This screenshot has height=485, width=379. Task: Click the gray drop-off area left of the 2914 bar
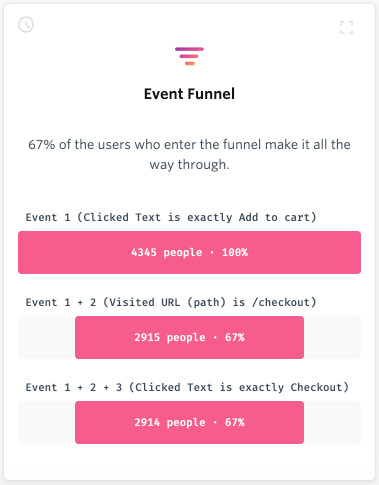47,422
